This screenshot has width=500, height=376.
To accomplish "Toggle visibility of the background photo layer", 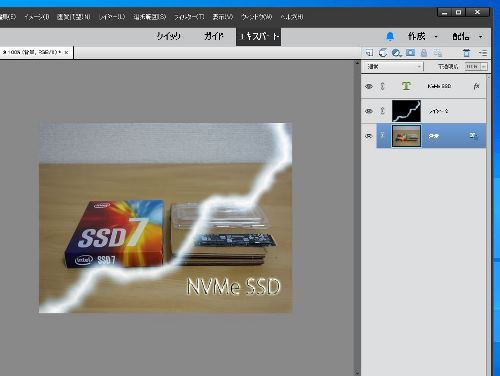I will pos(369,136).
